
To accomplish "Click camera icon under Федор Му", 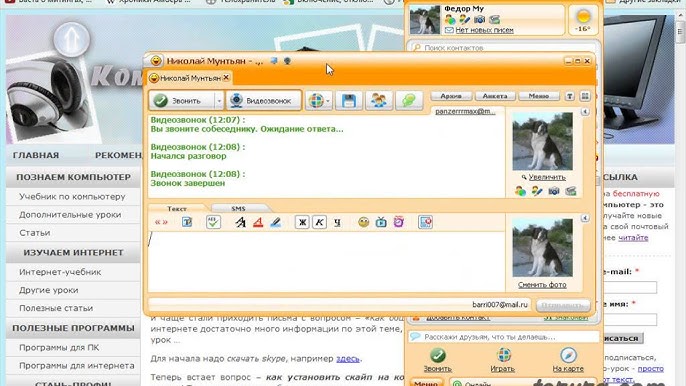I will coord(480,19).
